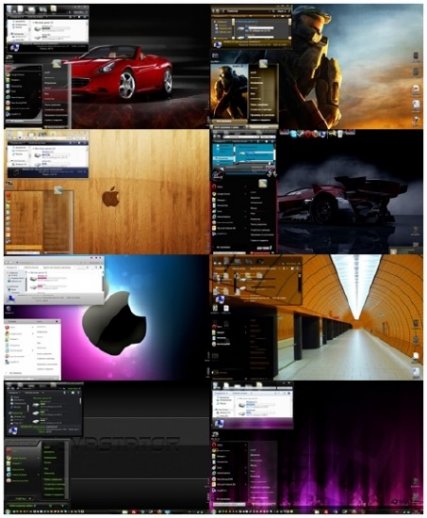Click the user picture tile in Halo theme start menu
This screenshot has height=518, width=427.
(x=263, y=64)
